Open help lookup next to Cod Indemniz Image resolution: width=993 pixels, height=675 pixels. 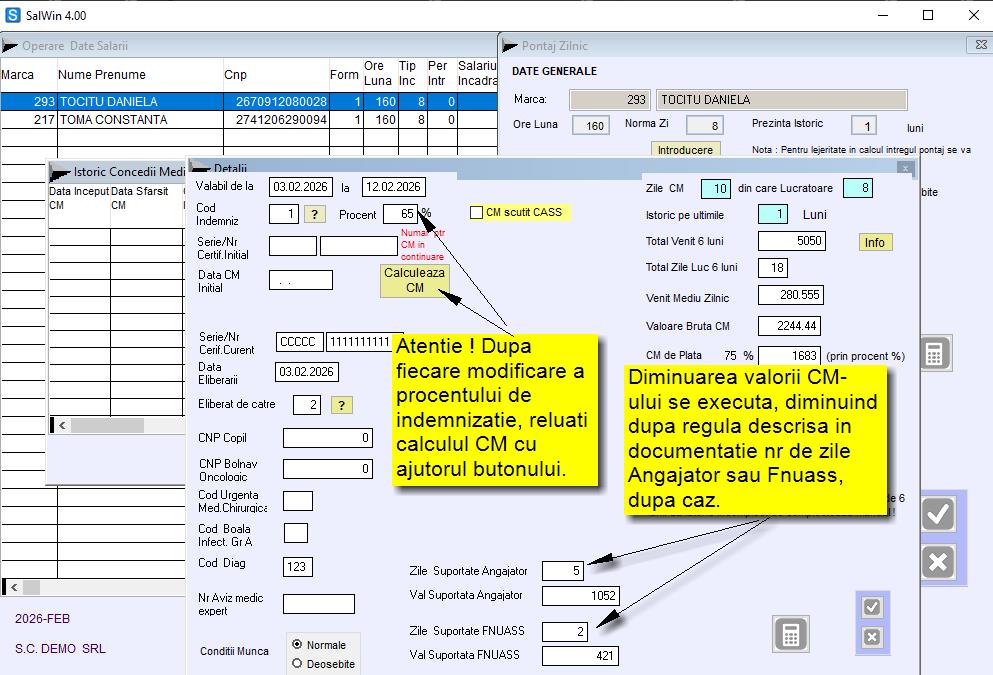315,214
